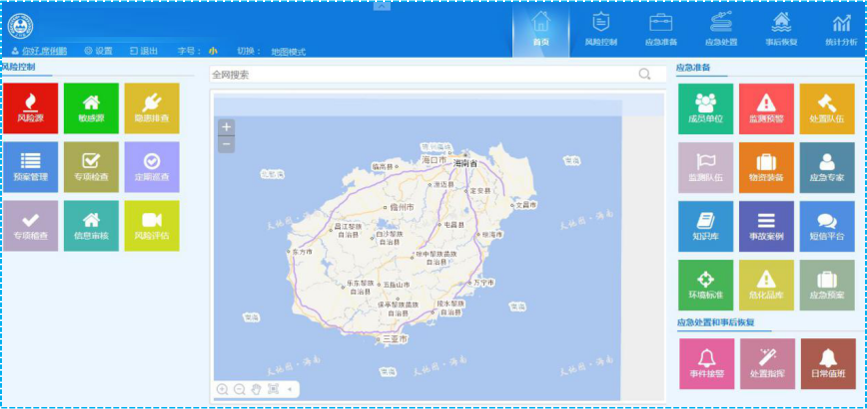Click the 退出 logout link
The image size is (867, 409).
point(141,51)
